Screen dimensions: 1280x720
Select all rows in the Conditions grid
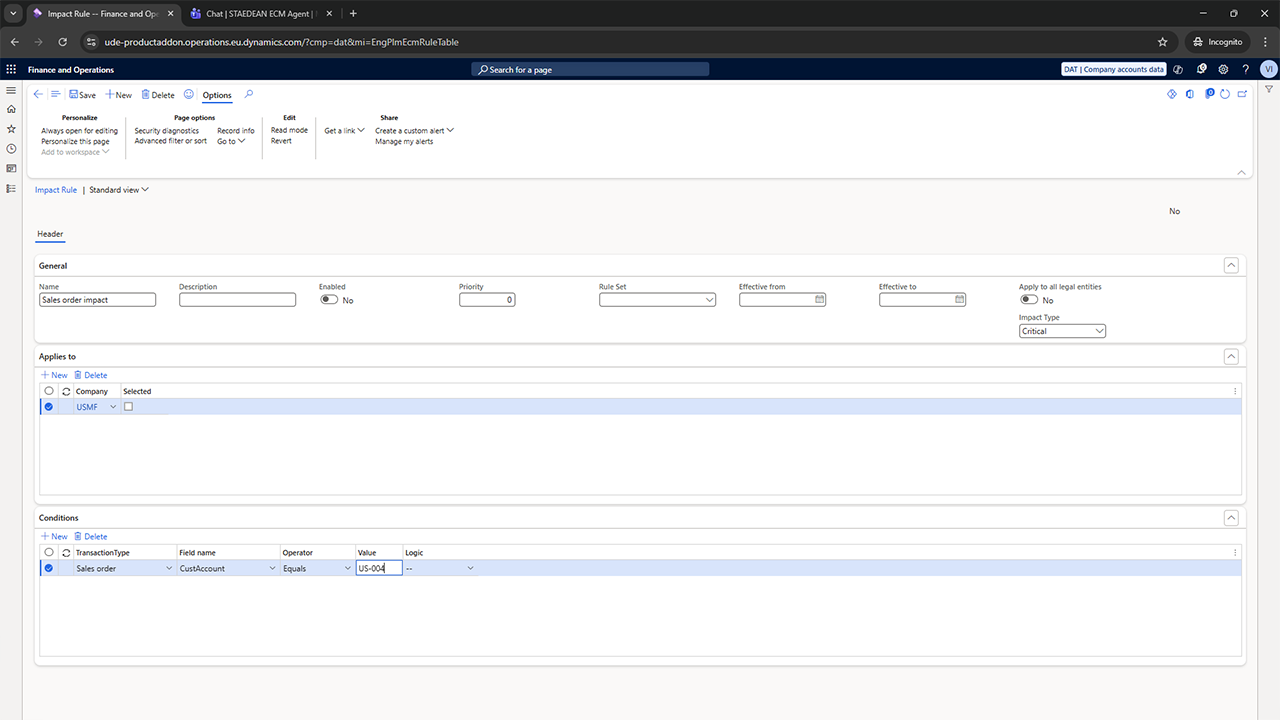[x=48, y=552]
